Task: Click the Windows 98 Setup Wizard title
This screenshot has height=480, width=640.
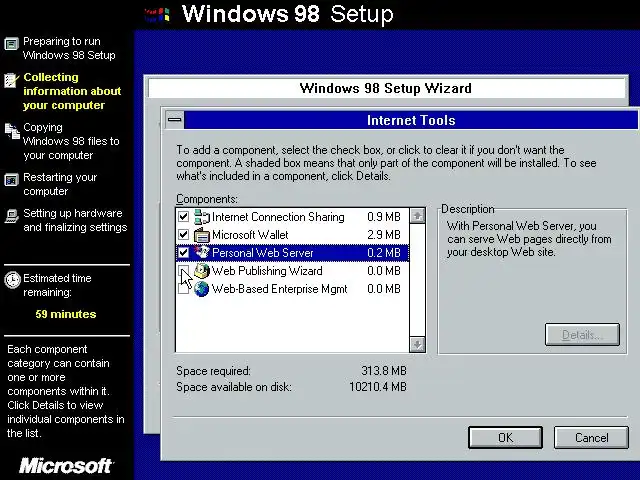Action: coord(385,88)
